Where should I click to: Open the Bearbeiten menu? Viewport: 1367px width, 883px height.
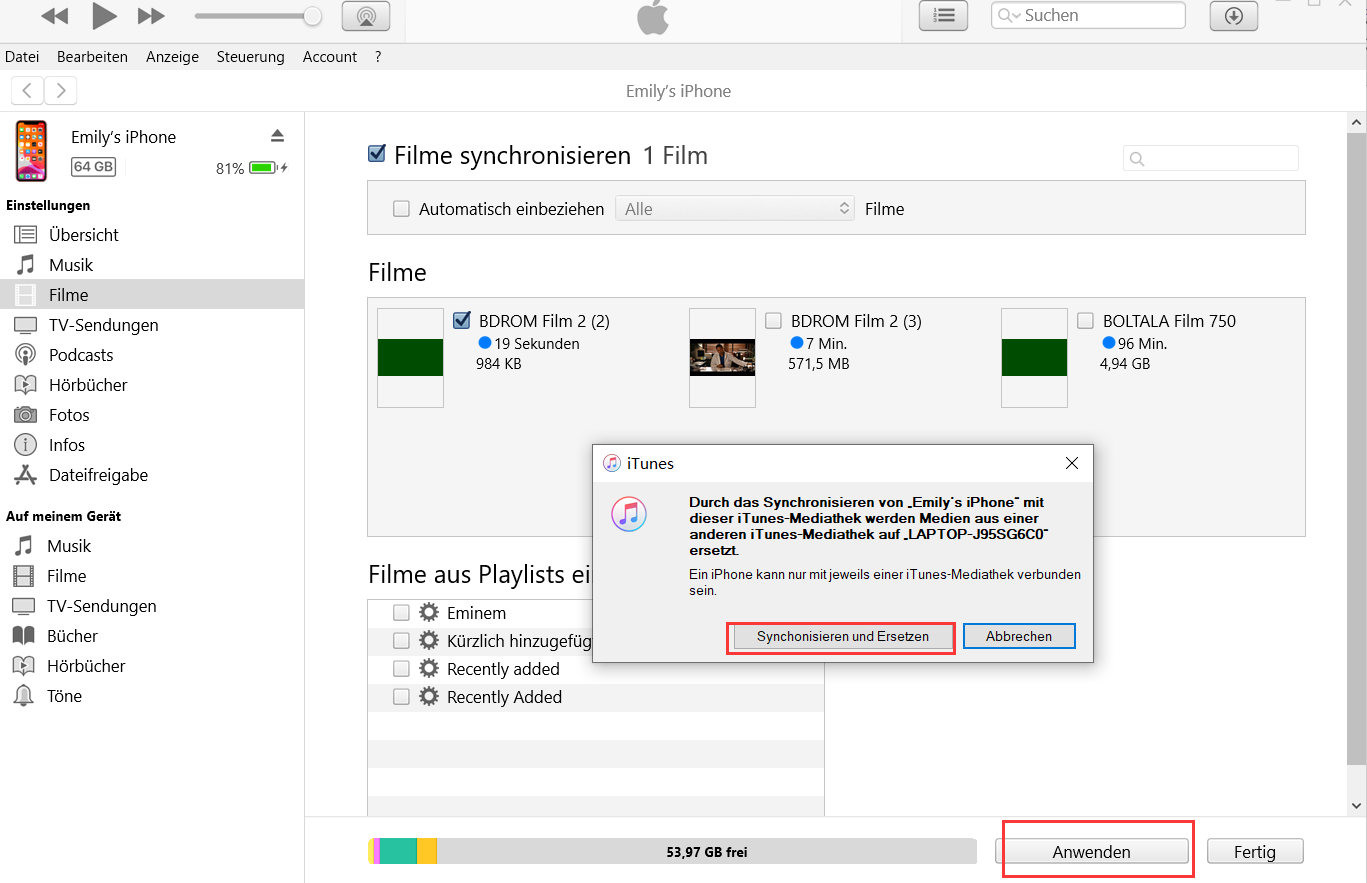92,57
